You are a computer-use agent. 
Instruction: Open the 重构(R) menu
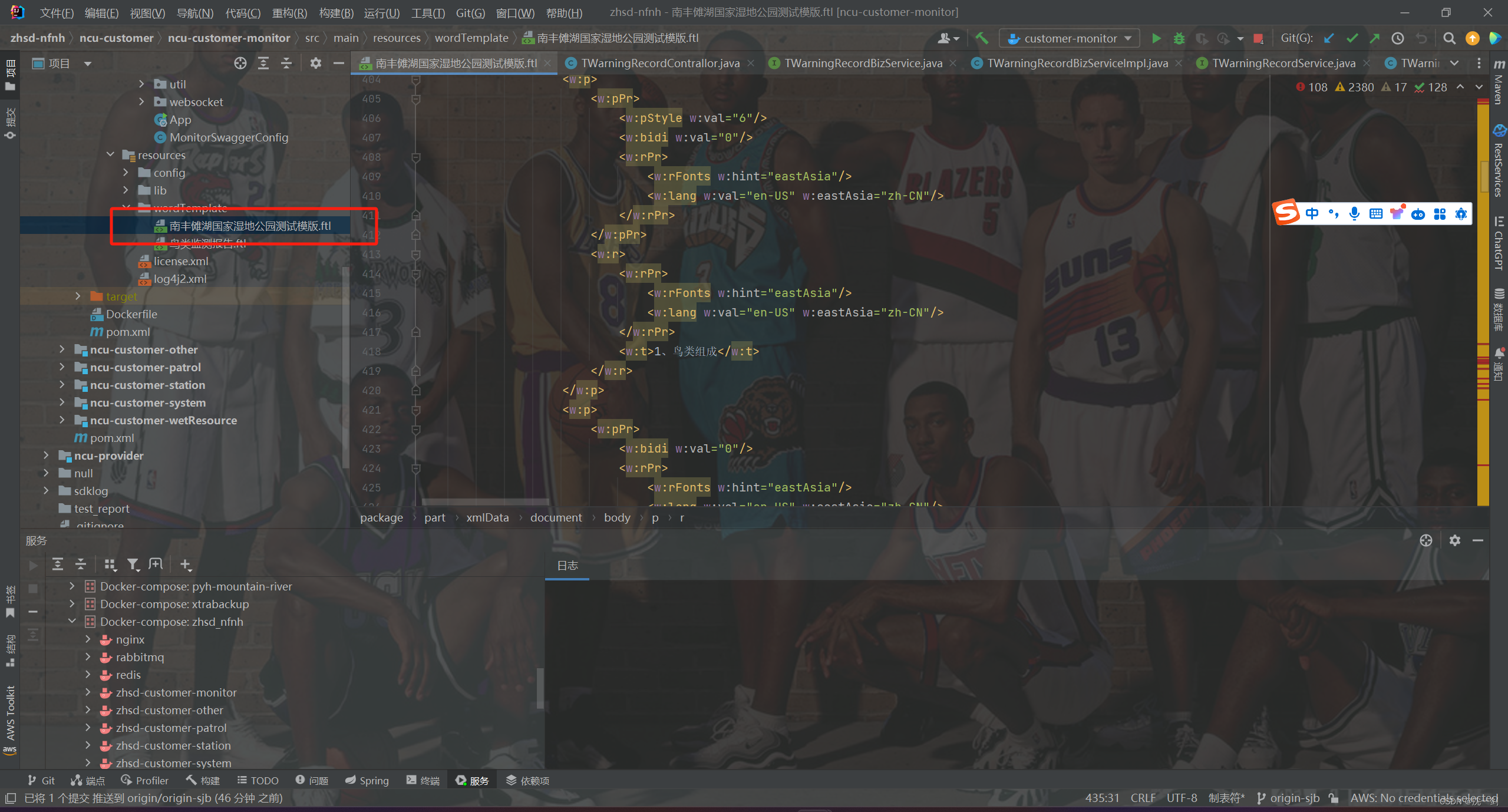(x=289, y=12)
